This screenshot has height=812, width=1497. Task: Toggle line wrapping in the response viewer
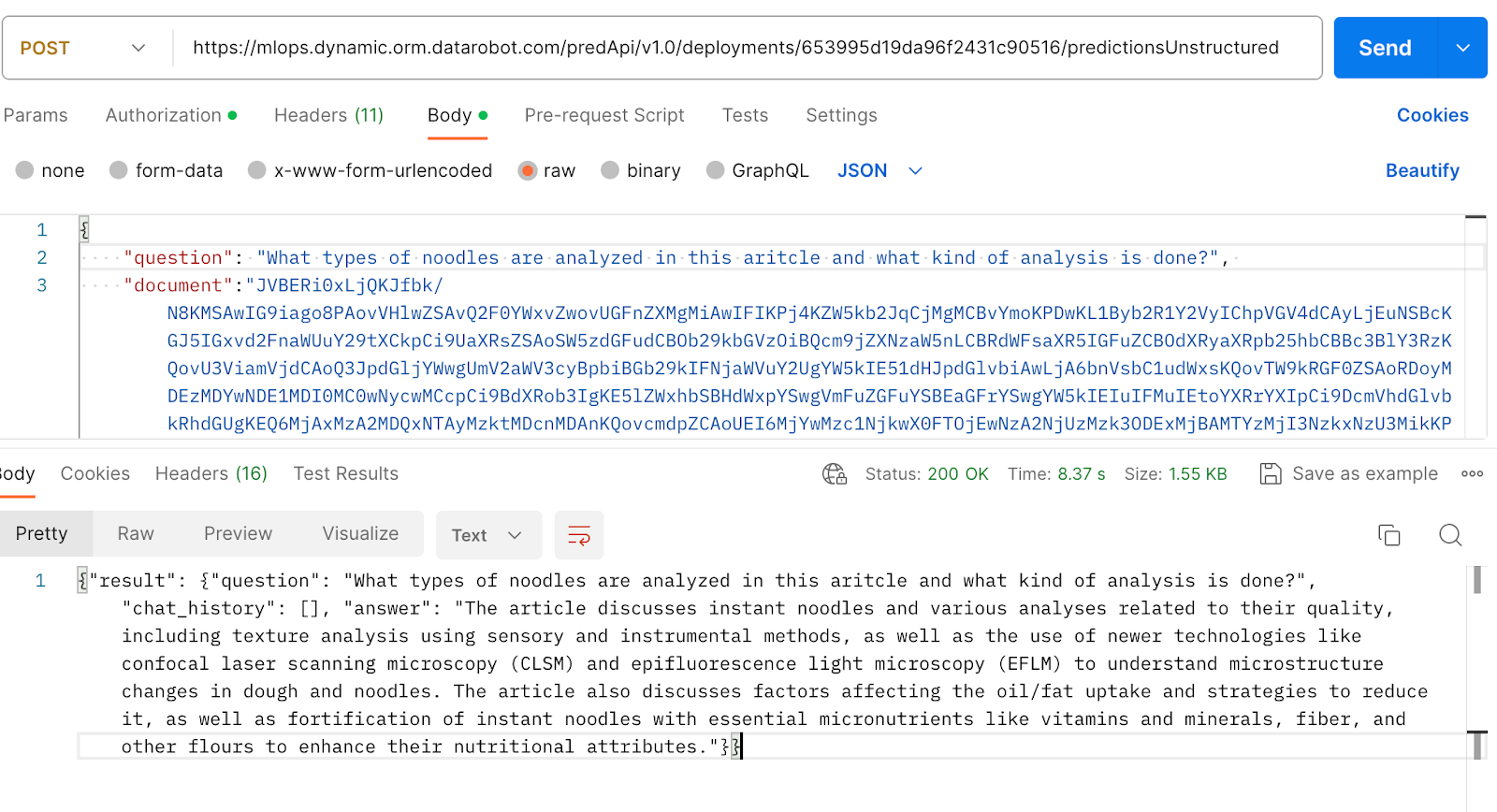[x=578, y=535]
